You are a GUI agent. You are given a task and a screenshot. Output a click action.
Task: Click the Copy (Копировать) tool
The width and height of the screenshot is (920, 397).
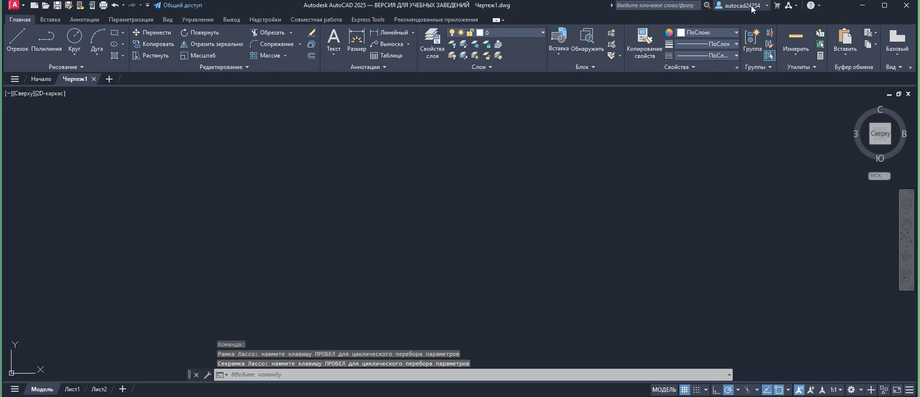(x=153, y=44)
